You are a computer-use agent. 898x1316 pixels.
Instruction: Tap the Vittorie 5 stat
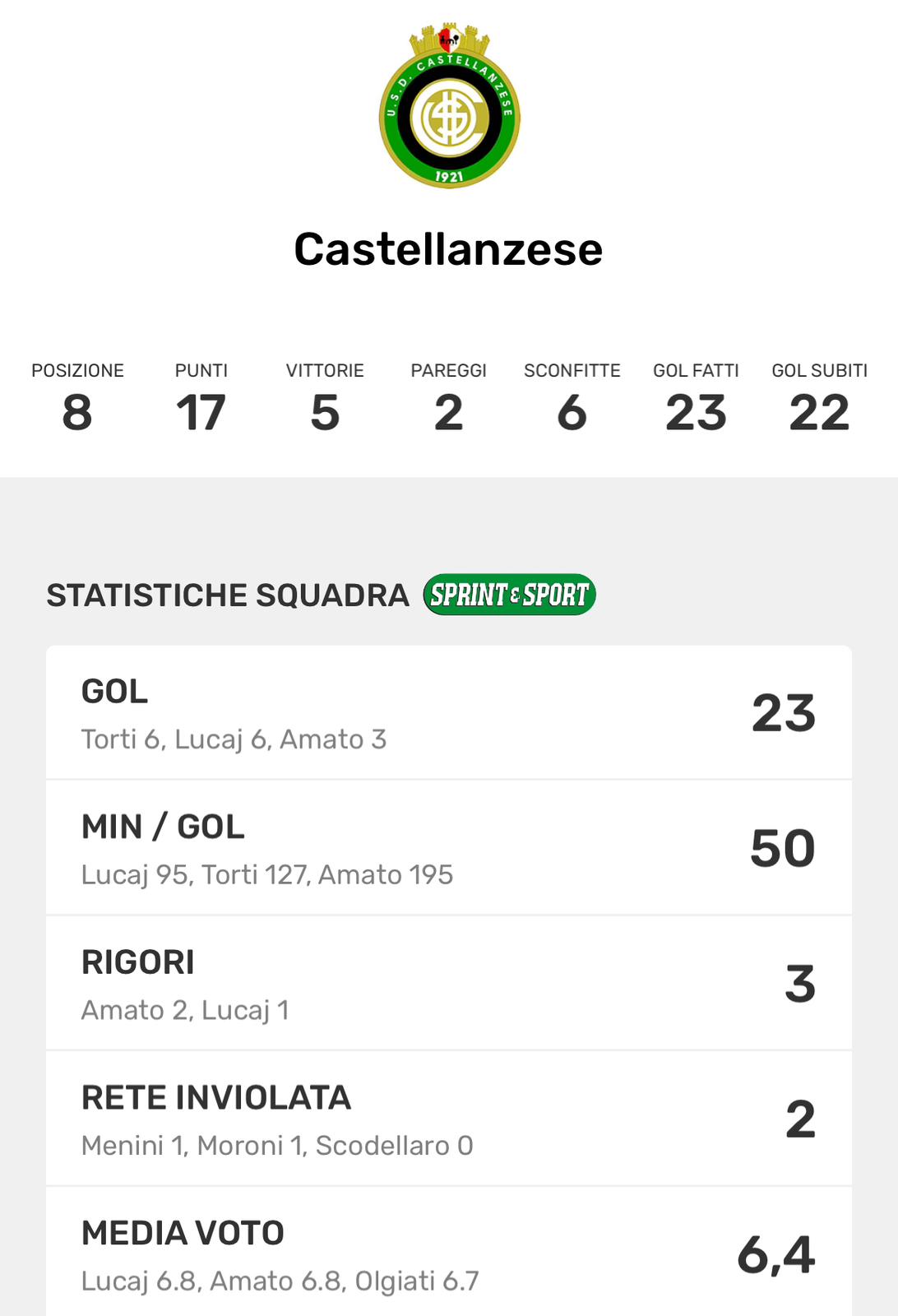click(x=325, y=399)
